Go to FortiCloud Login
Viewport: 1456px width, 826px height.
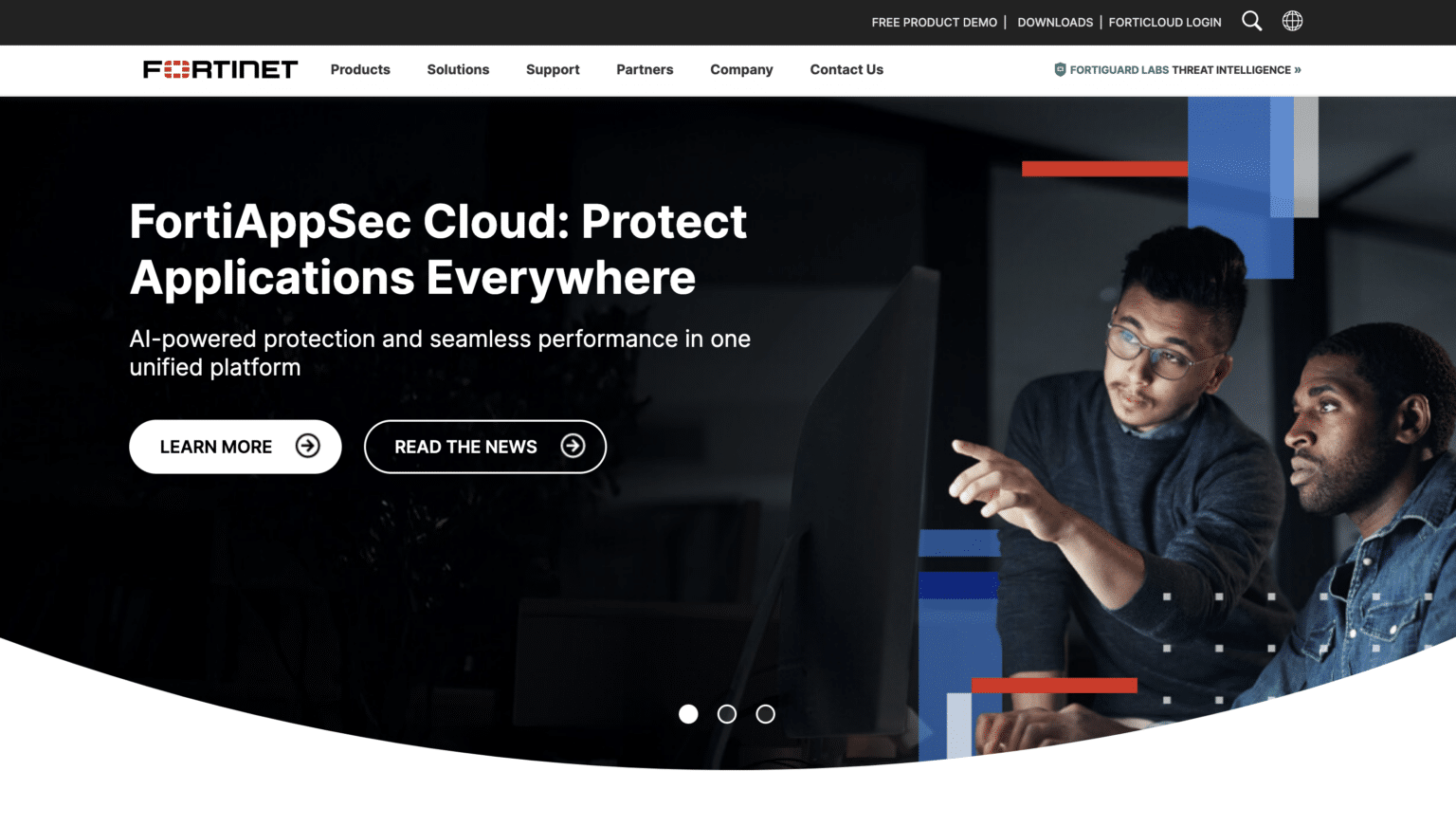coord(1165,22)
